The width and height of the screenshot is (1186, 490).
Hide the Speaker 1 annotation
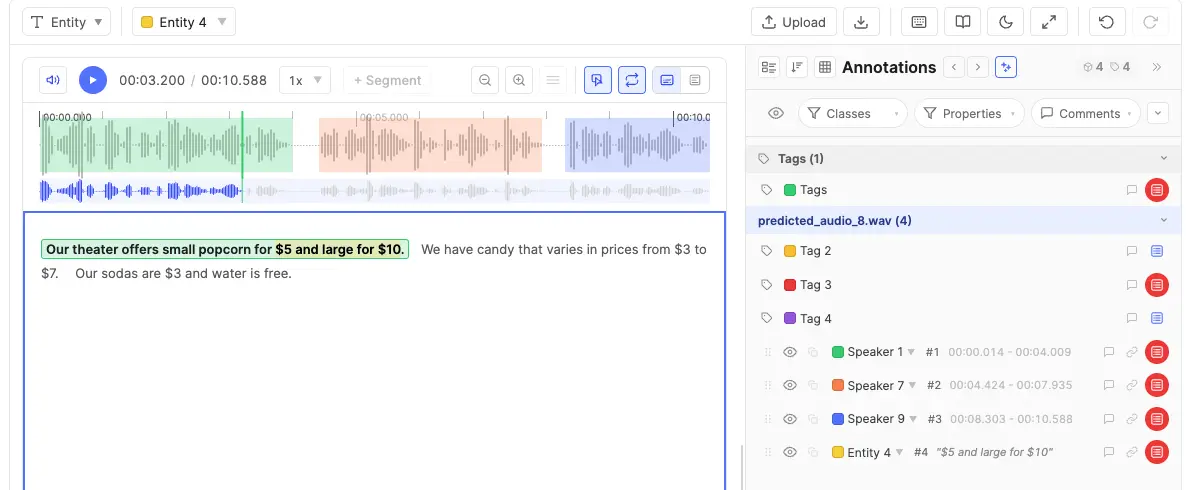tap(790, 352)
